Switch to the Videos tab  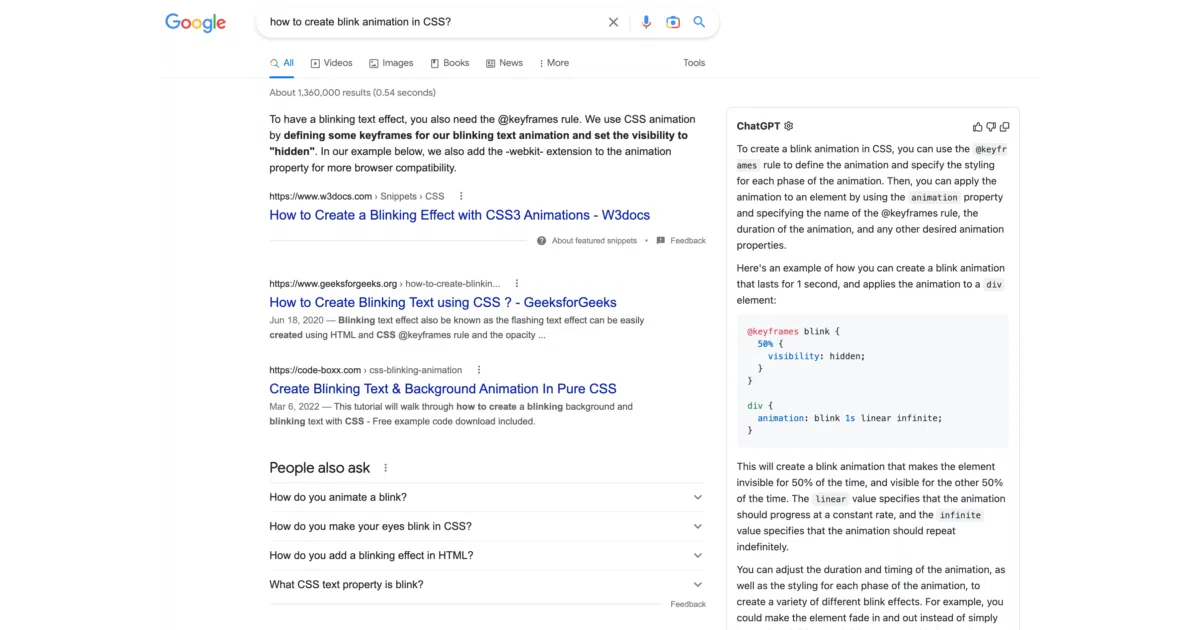click(332, 63)
